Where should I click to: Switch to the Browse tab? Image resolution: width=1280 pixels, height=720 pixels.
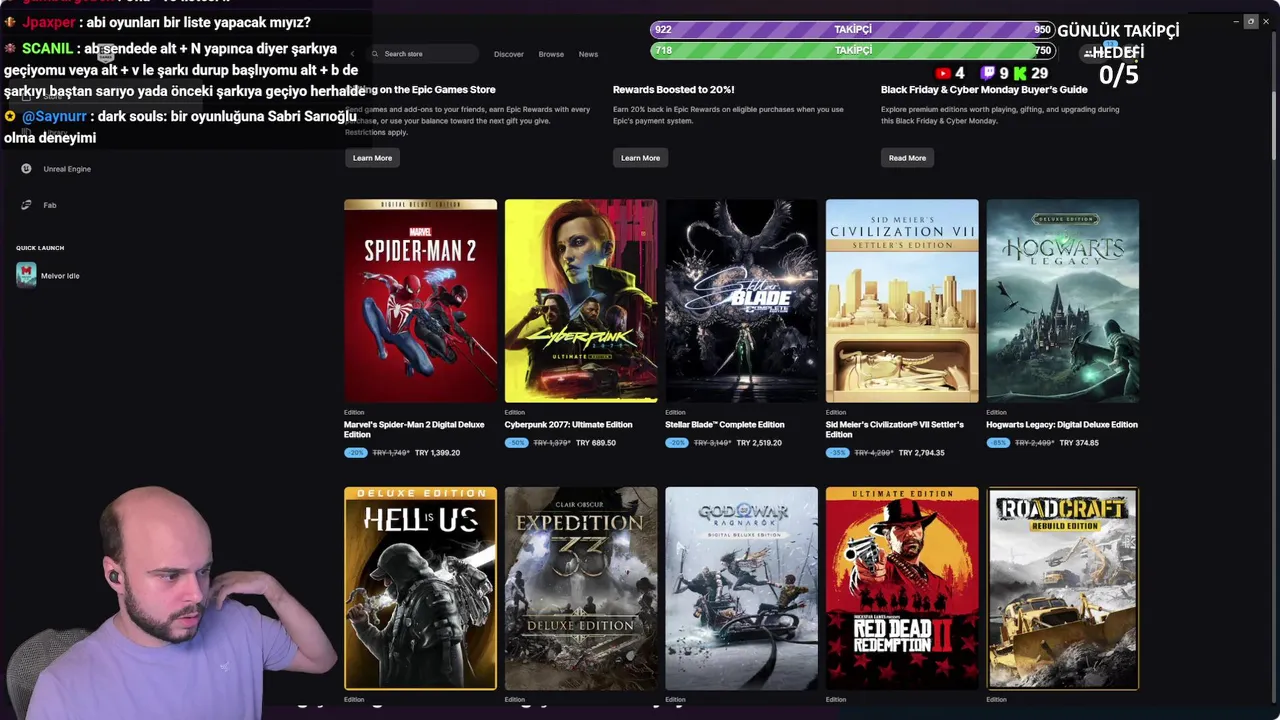click(x=551, y=54)
